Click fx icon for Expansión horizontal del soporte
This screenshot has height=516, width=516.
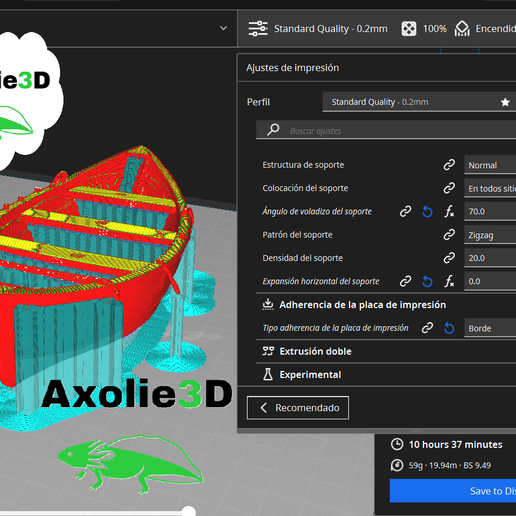(449, 281)
